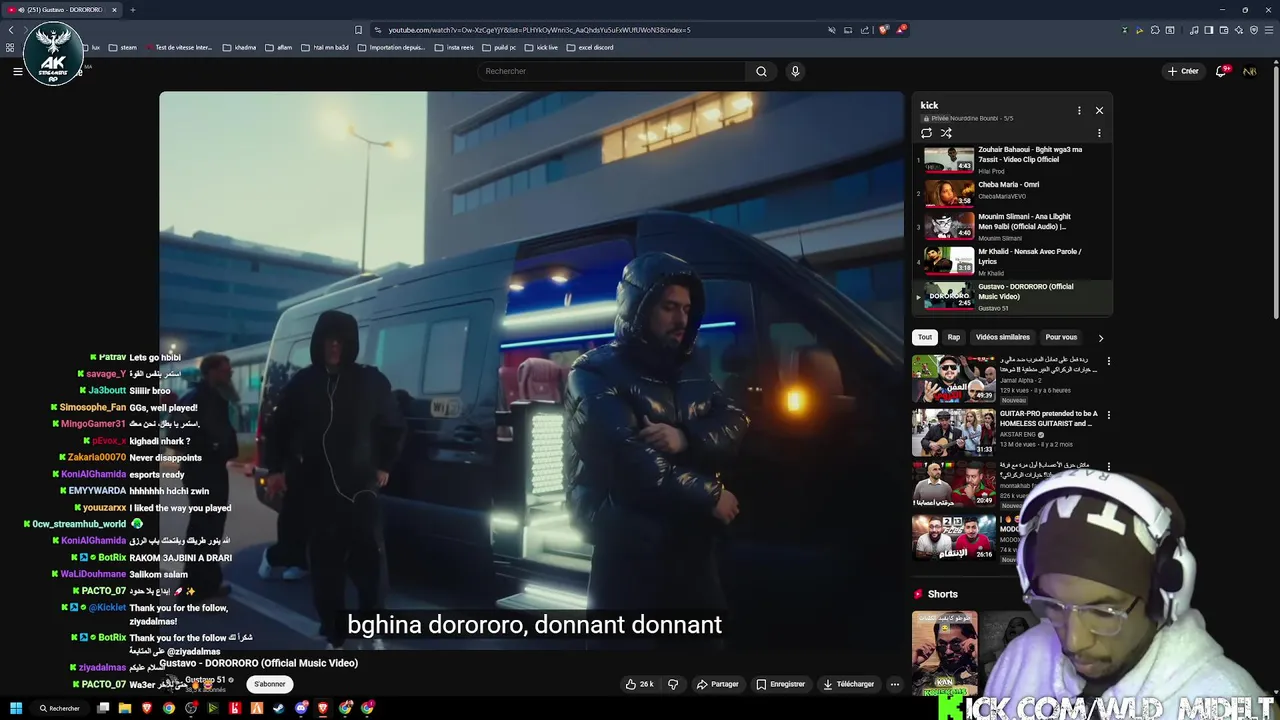Viewport: 1280px width, 720px height.
Task: Play Zouhair Bahaoui - Bghit wga3 ma 7assit
Action: click(1011, 160)
